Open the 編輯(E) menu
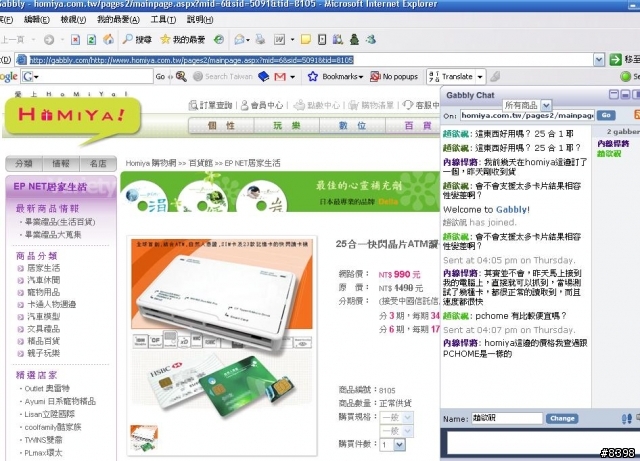Image resolution: width=640 pixels, height=461 pixels. pos(37,19)
